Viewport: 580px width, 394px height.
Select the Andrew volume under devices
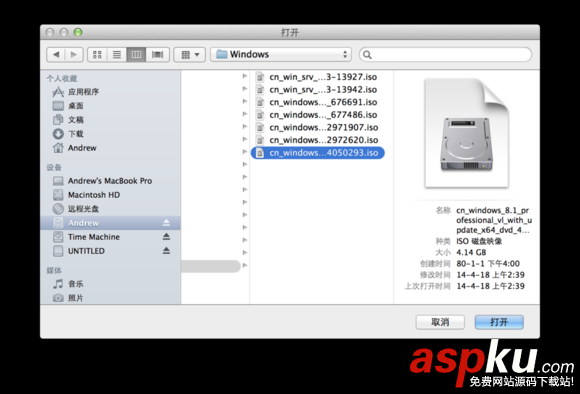(110, 223)
